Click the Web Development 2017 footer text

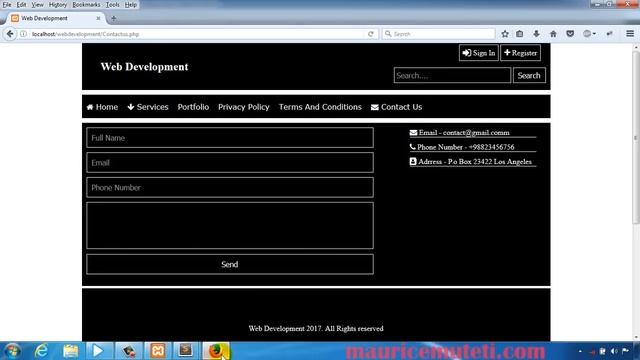pyautogui.click(x=316, y=329)
